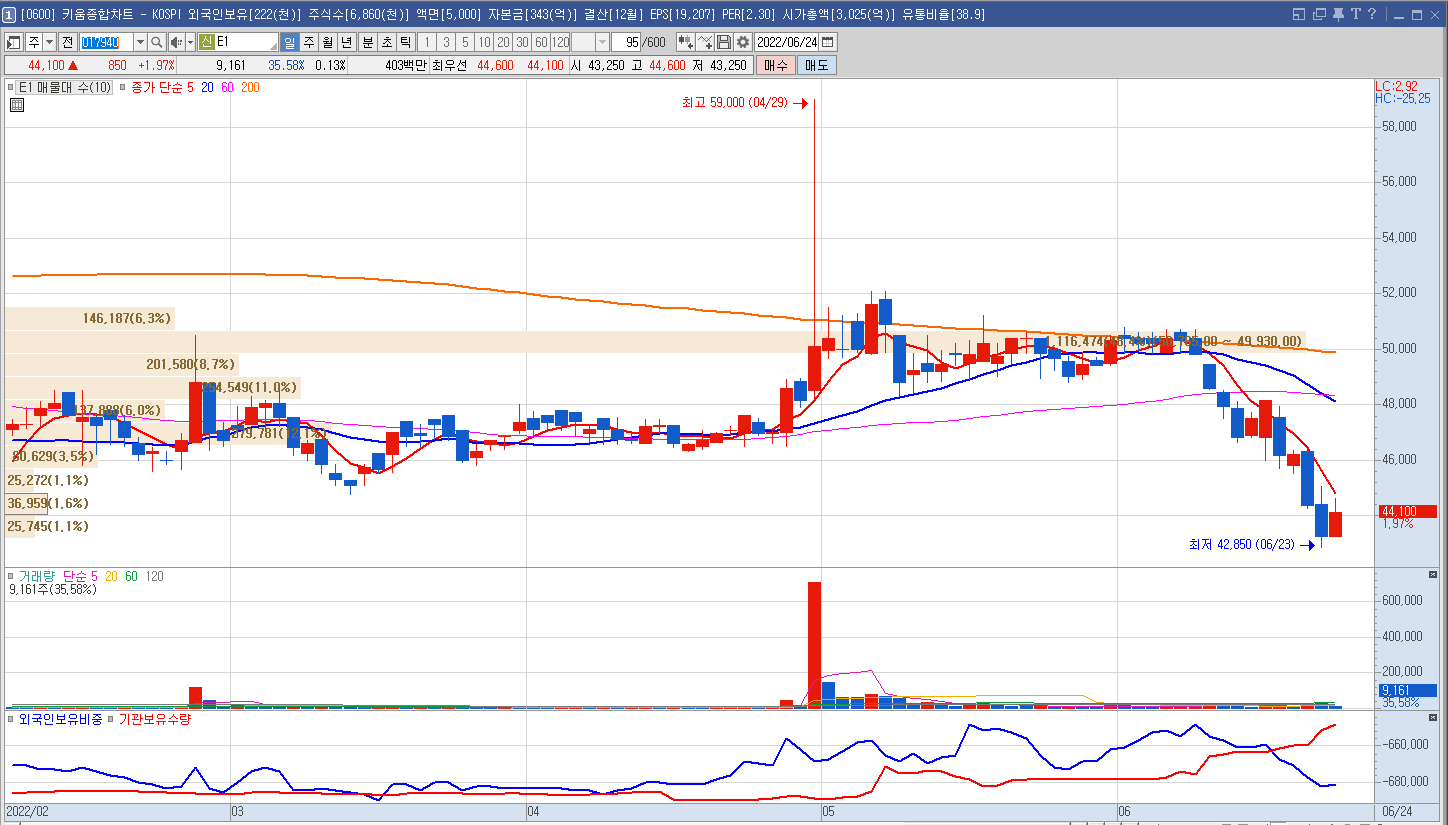Click the 매도 sell button

click(816, 65)
